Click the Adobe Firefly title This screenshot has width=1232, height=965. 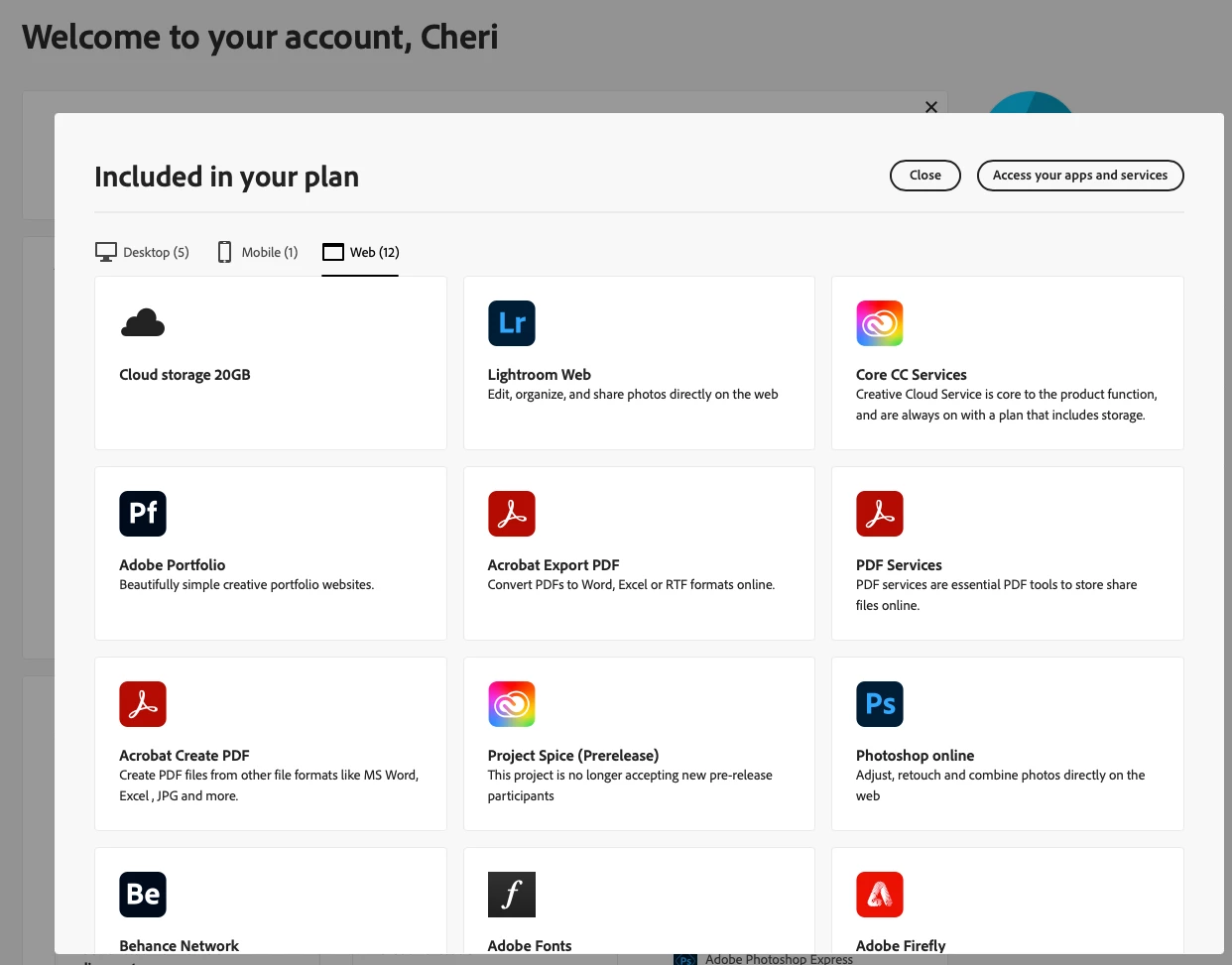pos(901,946)
